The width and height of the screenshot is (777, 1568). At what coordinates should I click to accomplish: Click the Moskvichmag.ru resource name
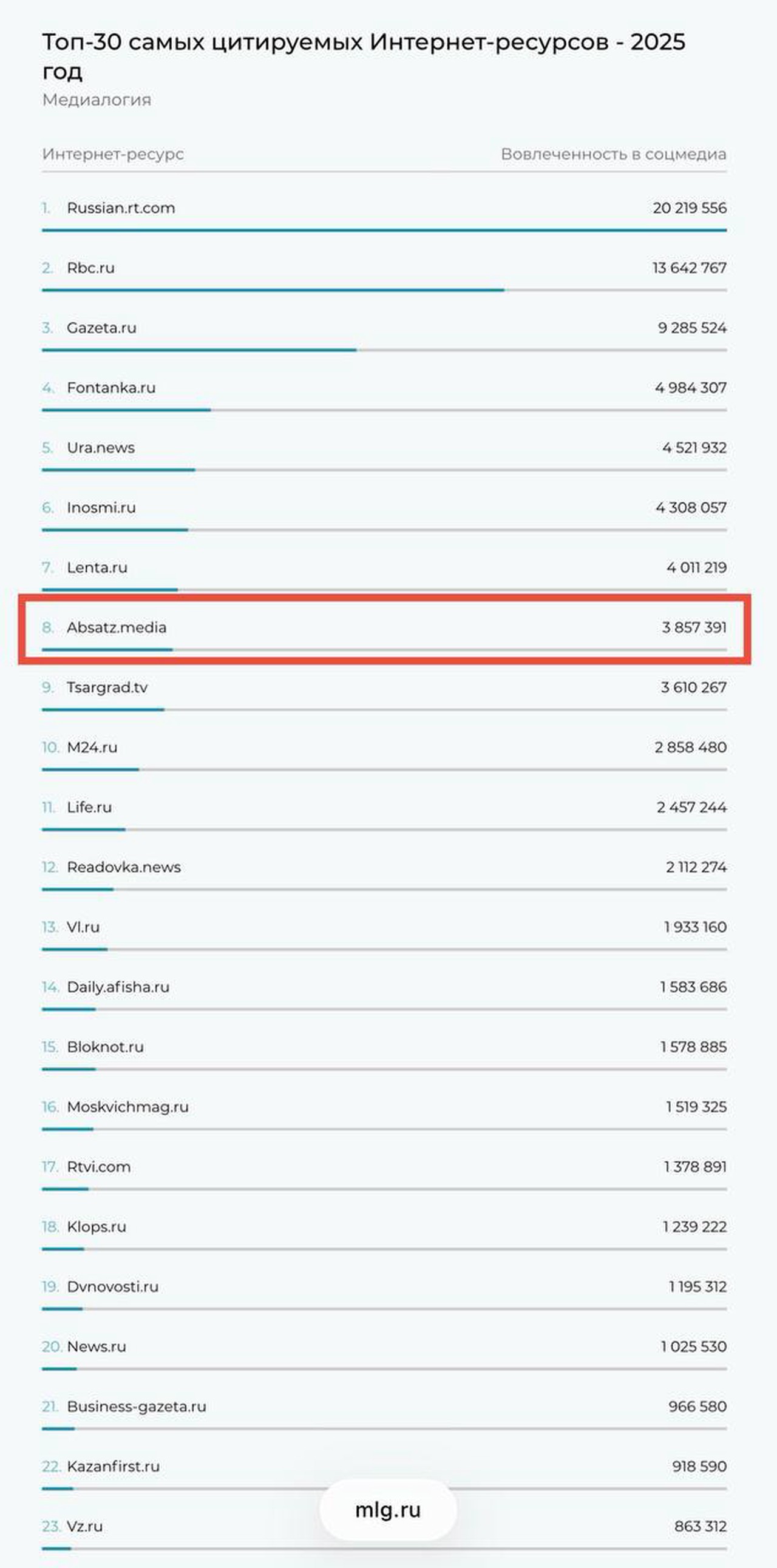[x=127, y=1107]
